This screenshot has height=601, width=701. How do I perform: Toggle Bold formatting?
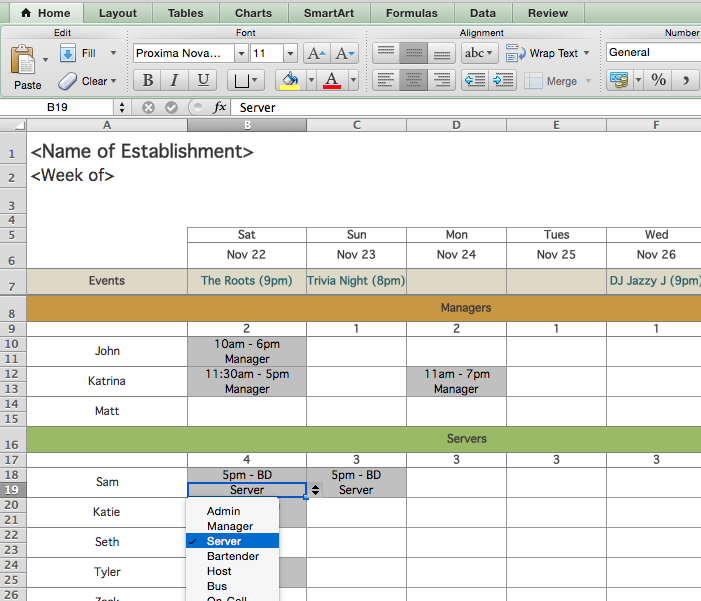coord(148,81)
